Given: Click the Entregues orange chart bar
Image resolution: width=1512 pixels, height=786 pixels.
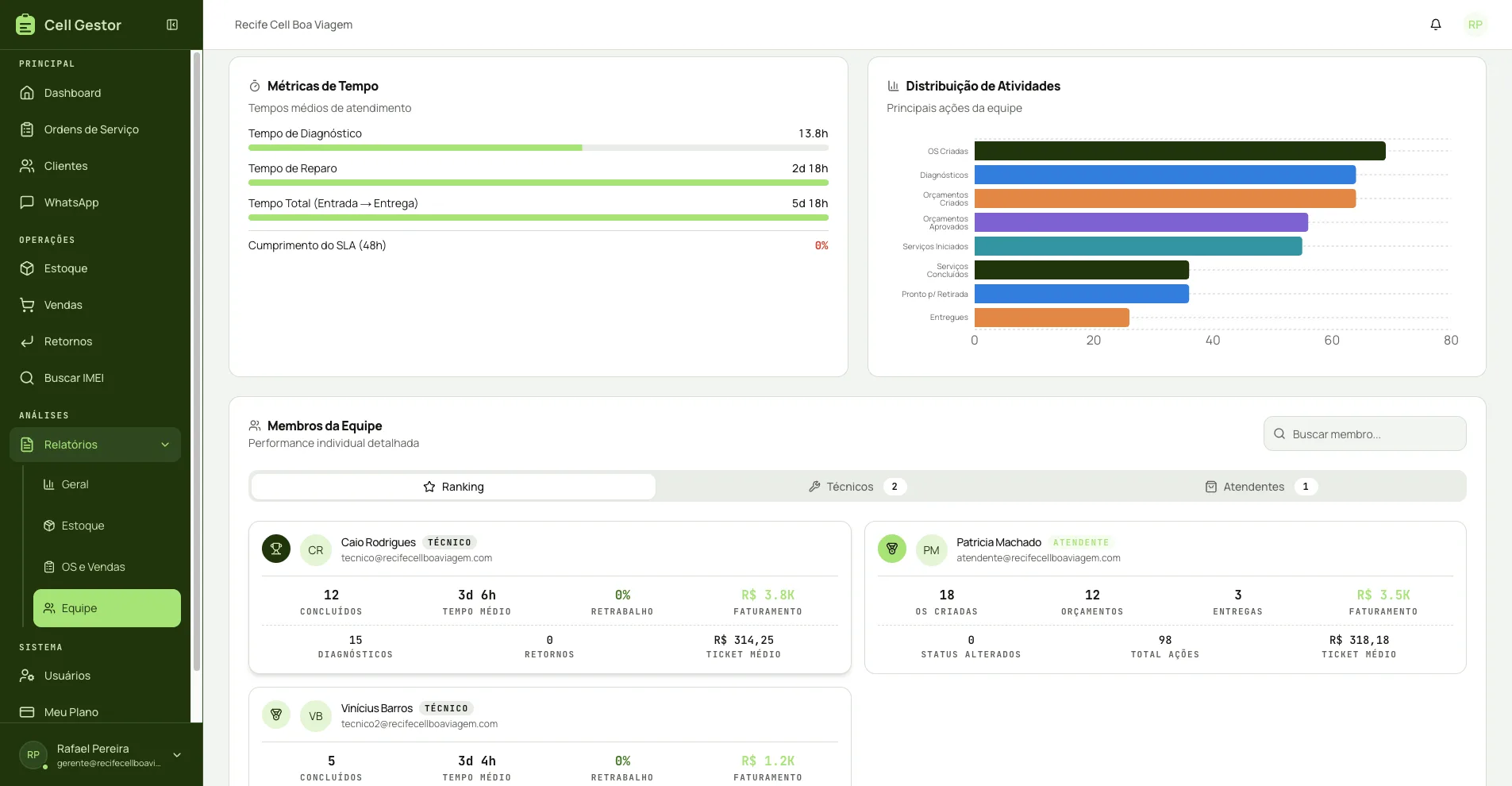Looking at the screenshot, I should [1052, 318].
